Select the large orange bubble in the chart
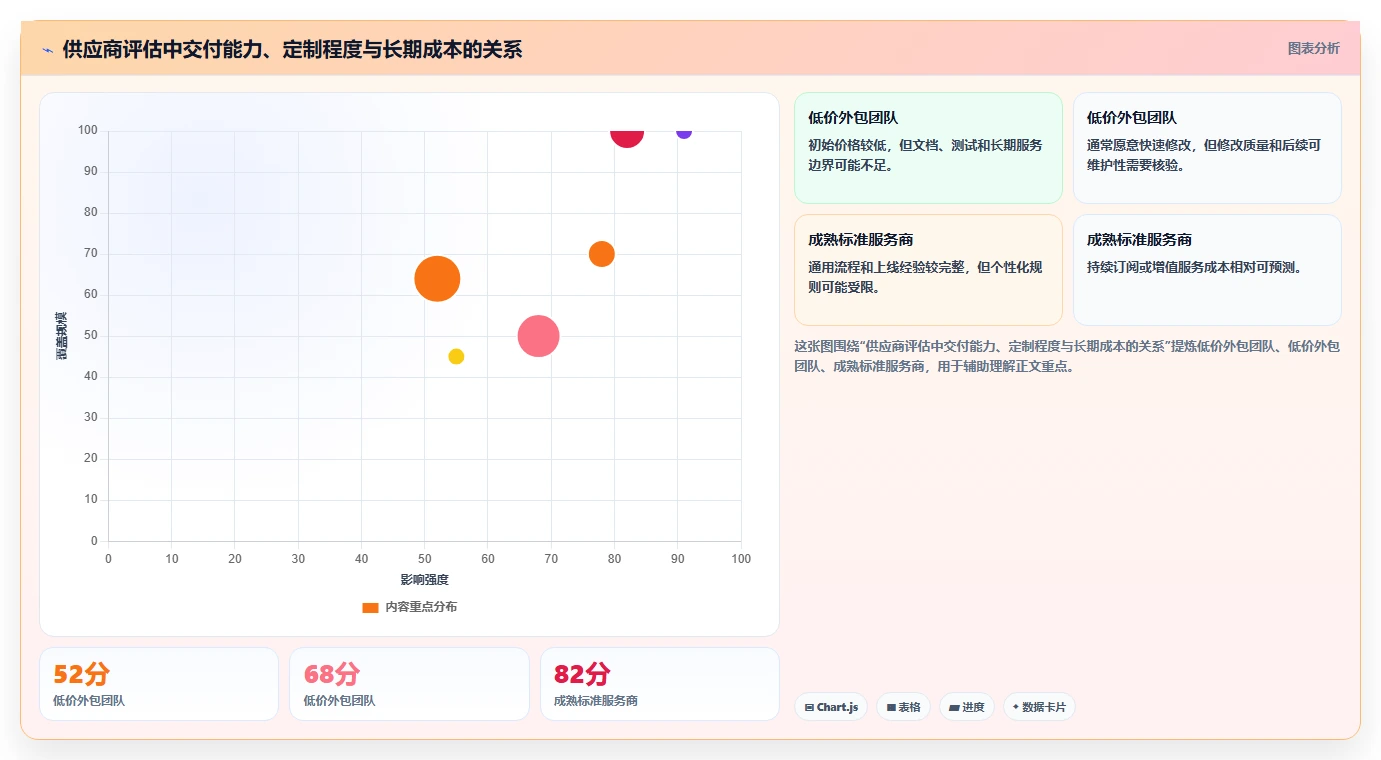Viewport: 1381px width, 760px height. coord(437,279)
